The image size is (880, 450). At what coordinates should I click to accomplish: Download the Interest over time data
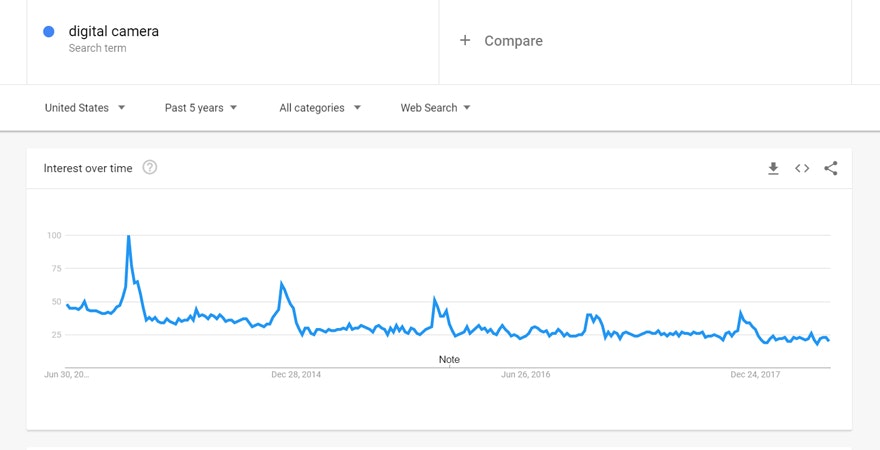click(x=773, y=168)
